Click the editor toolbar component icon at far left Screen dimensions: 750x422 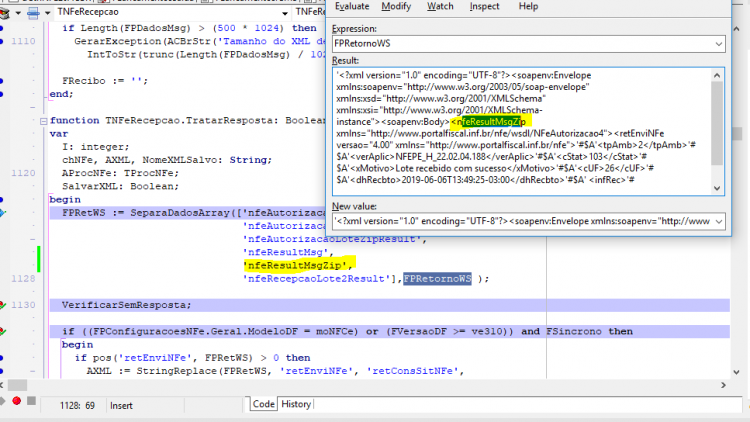[4, 13]
